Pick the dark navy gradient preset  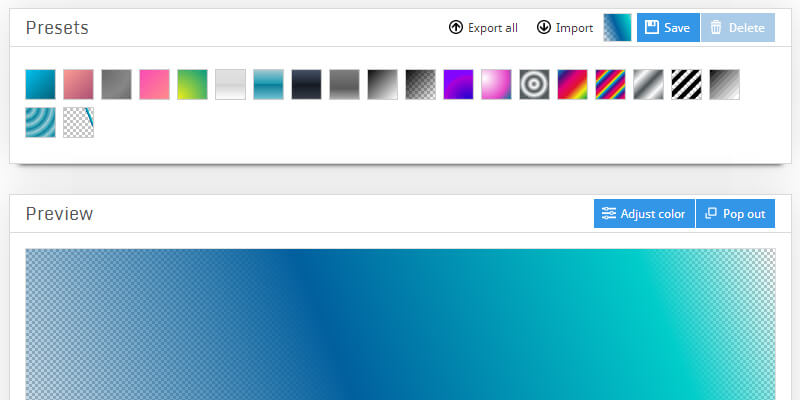tap(307, 84)
